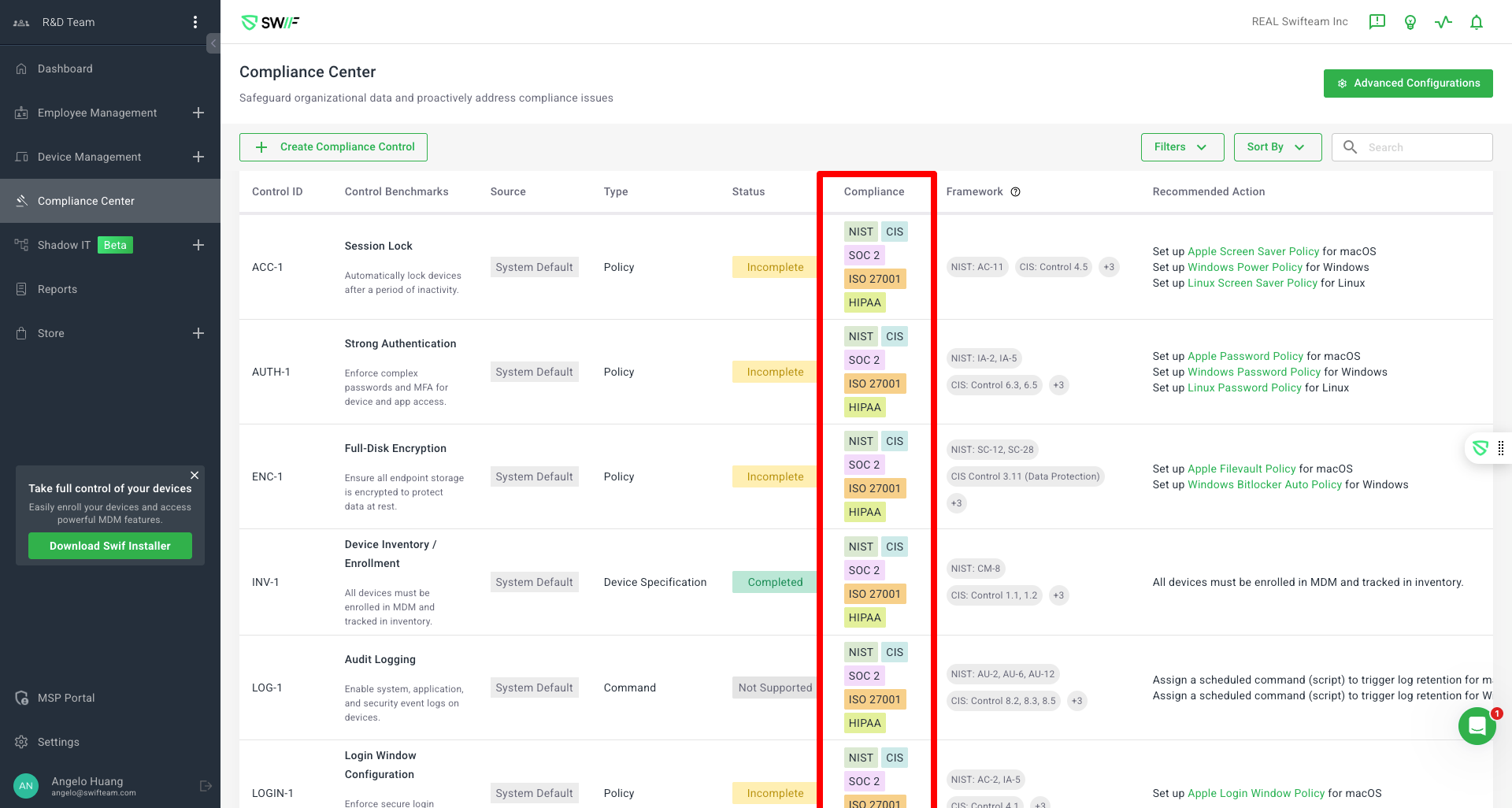Click the notification bell icon
Screen dimensions: 1512x808
[1476, 22]
